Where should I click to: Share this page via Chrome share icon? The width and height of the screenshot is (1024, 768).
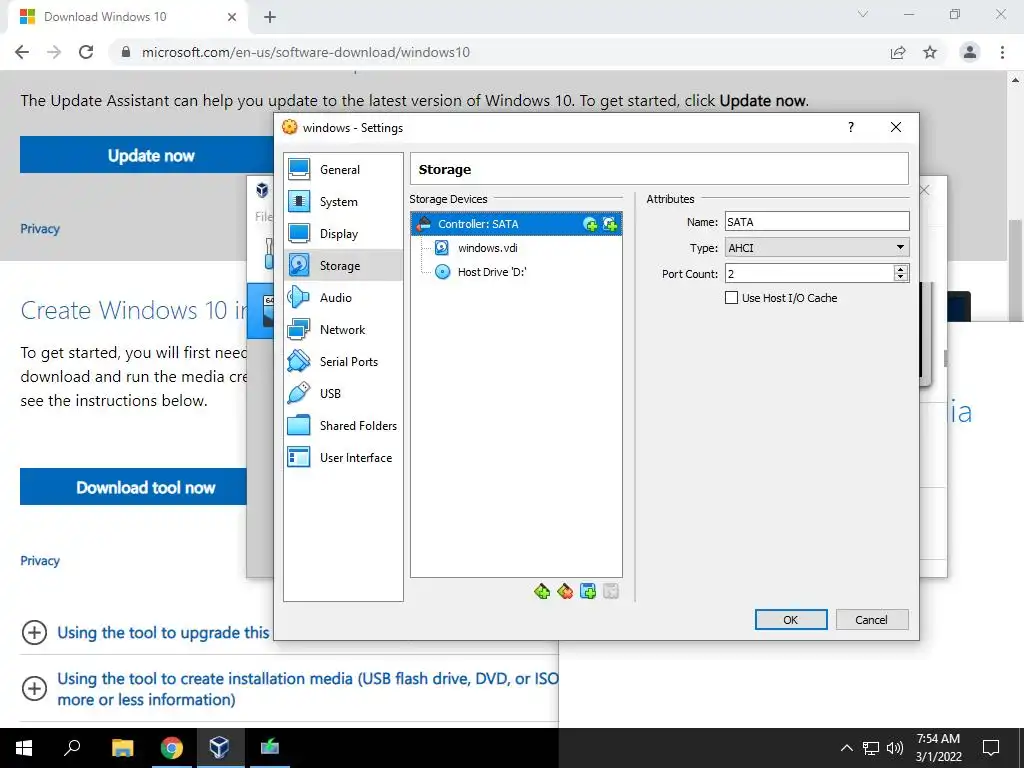coord(898,52)
